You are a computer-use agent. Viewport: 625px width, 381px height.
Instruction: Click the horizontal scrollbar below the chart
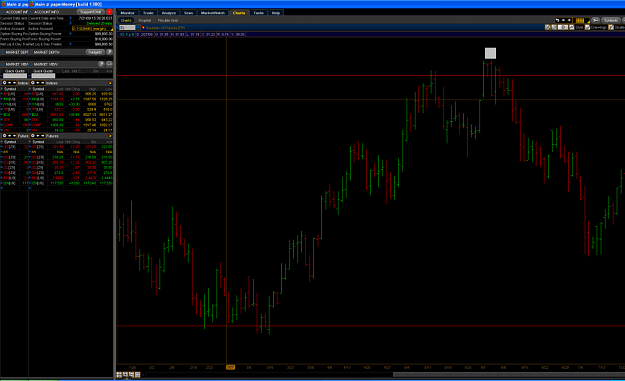[509, 375]
